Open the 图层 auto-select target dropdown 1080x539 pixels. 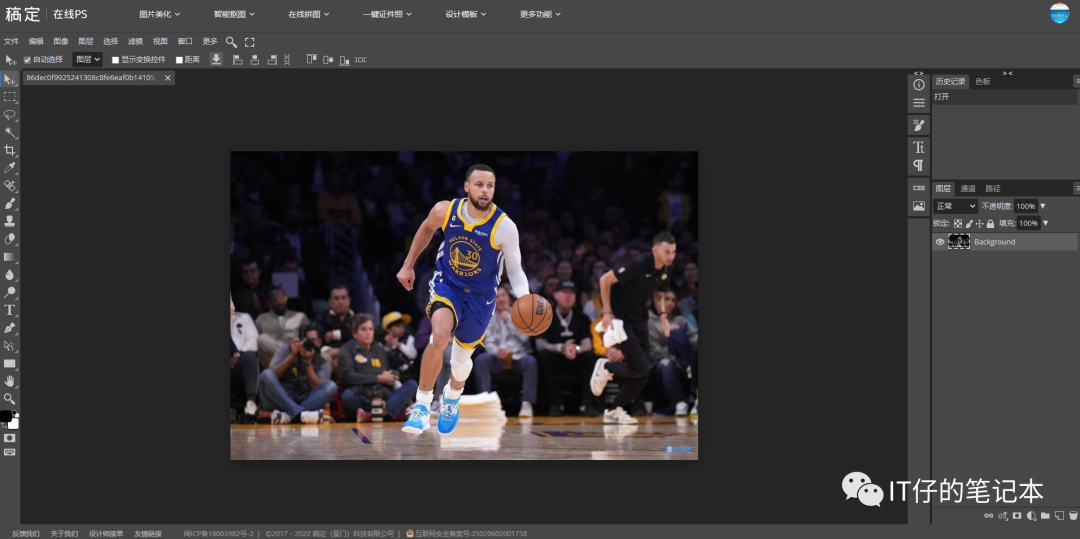(87, 60)
